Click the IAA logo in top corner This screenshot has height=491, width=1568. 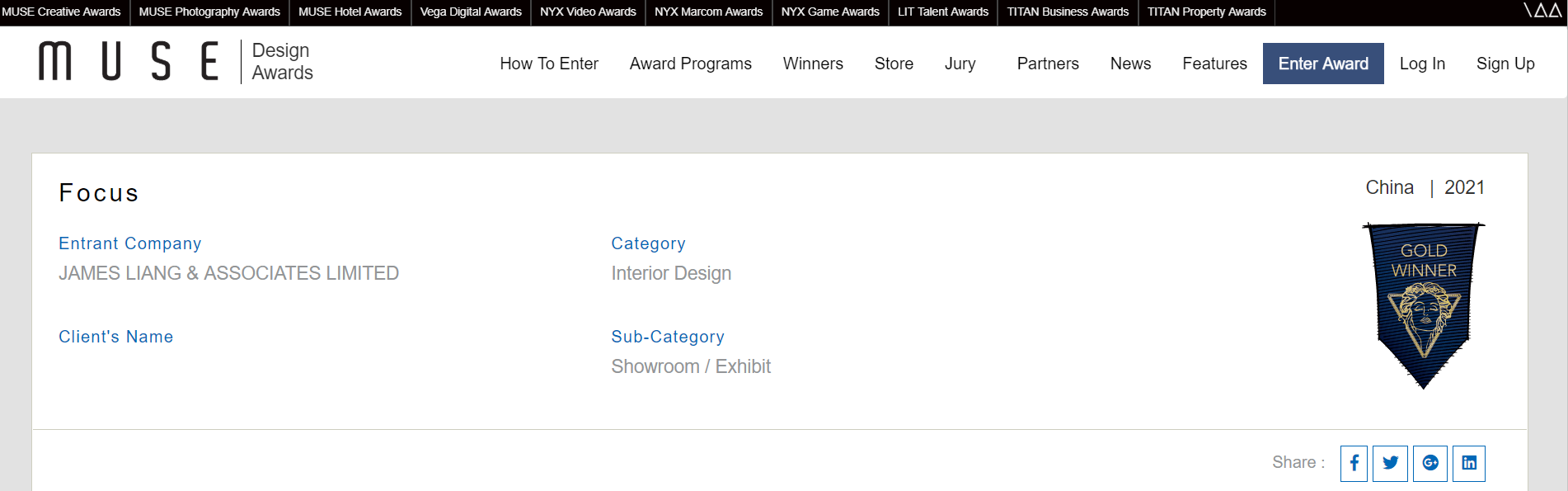(1542, 11)
